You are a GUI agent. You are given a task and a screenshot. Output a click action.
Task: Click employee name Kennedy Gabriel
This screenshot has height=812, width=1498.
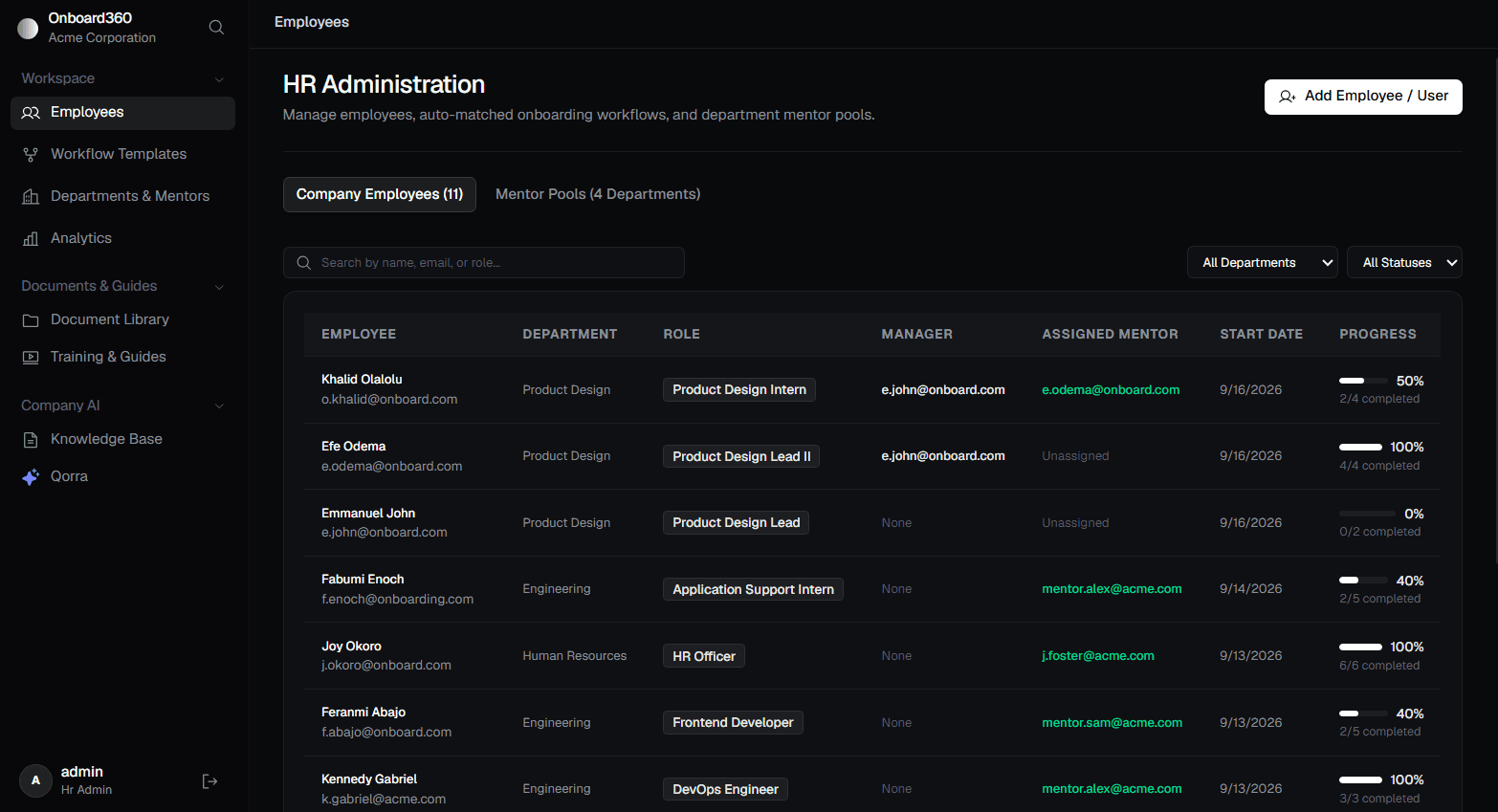(369, 779)
